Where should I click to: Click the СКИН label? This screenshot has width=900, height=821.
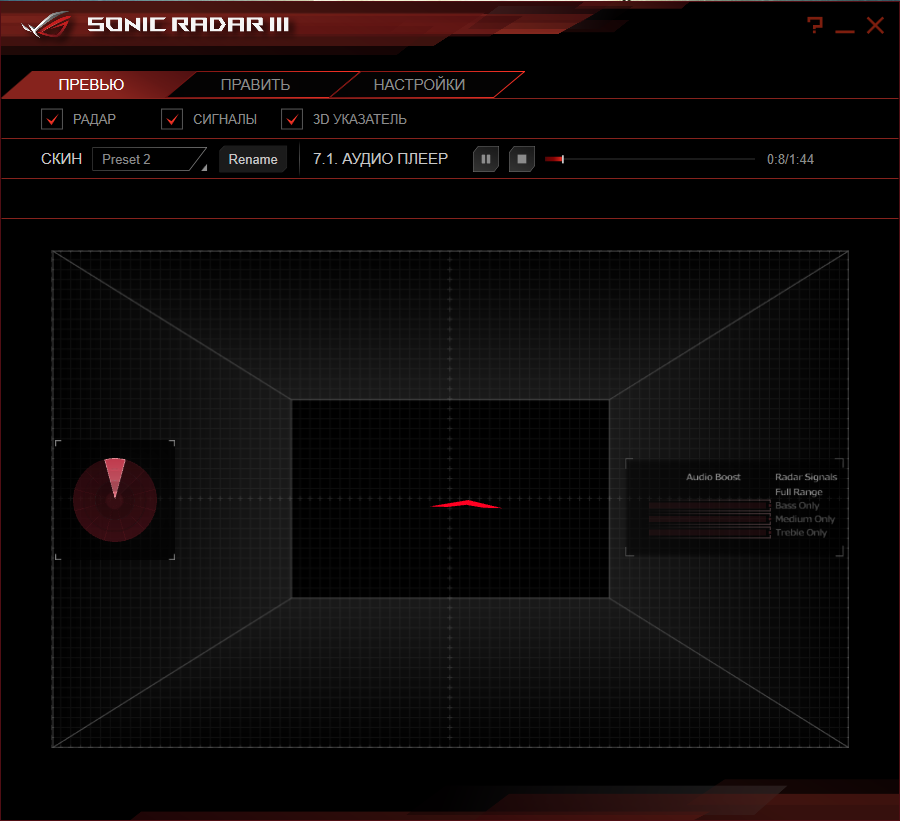(61, 159)
